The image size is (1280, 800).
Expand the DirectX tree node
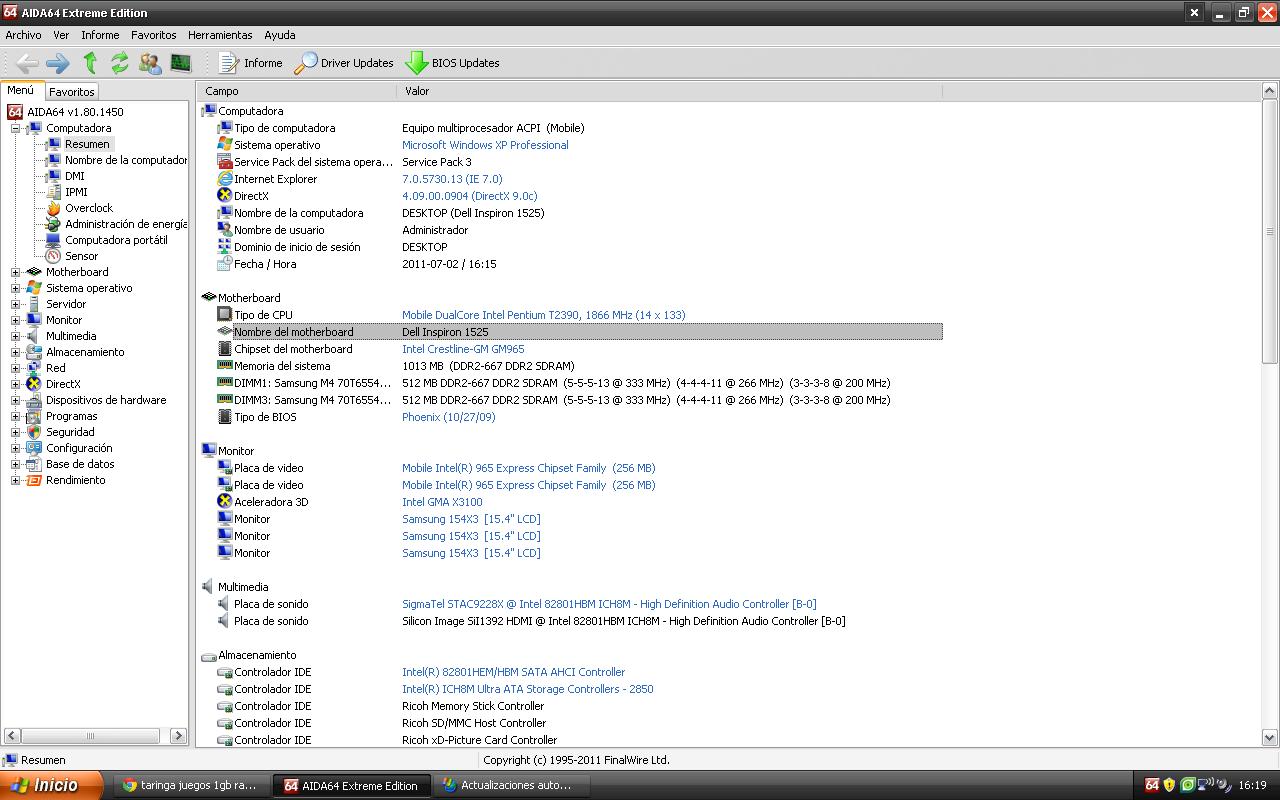coord(15,384)
